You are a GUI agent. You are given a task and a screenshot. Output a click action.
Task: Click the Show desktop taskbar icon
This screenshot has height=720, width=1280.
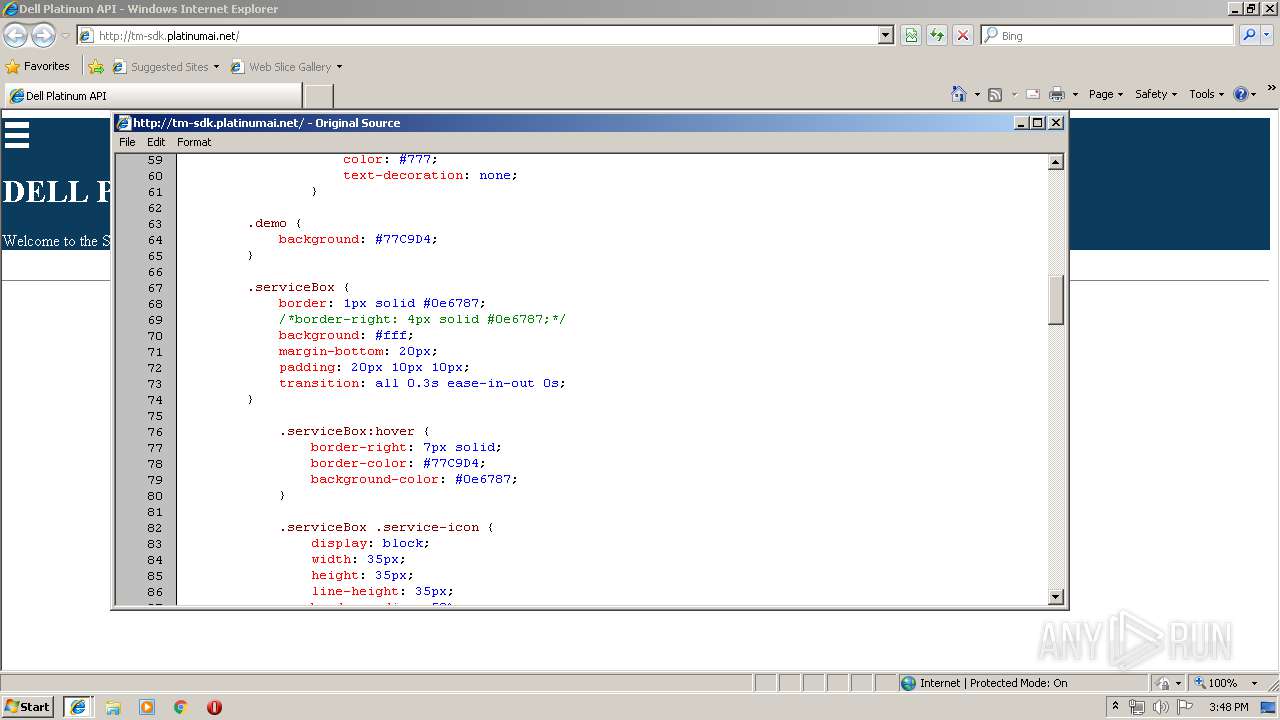pyautogui.click(x=1269, y=707)
